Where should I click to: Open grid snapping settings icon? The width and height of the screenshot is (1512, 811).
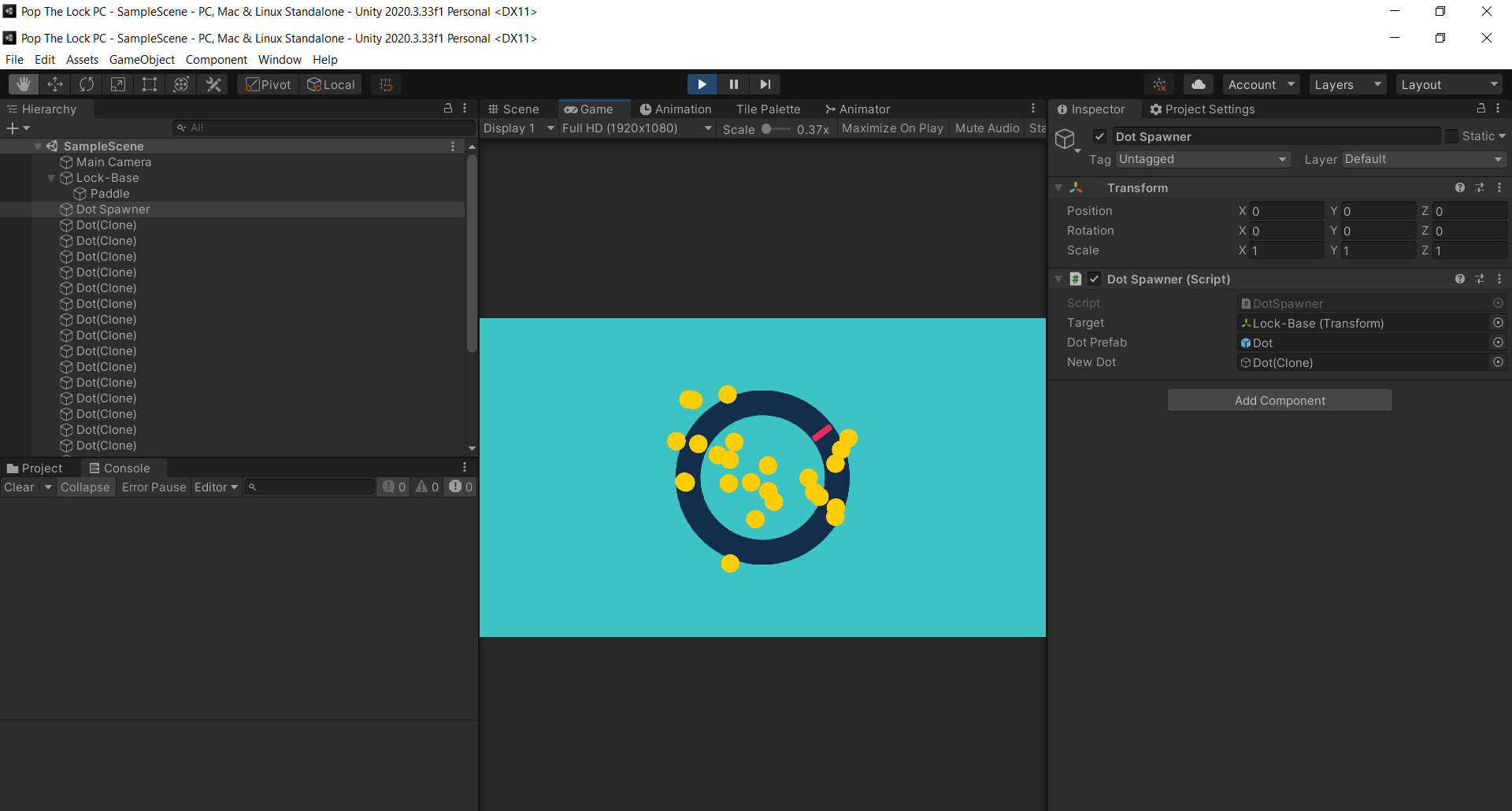tap(385, 84)
